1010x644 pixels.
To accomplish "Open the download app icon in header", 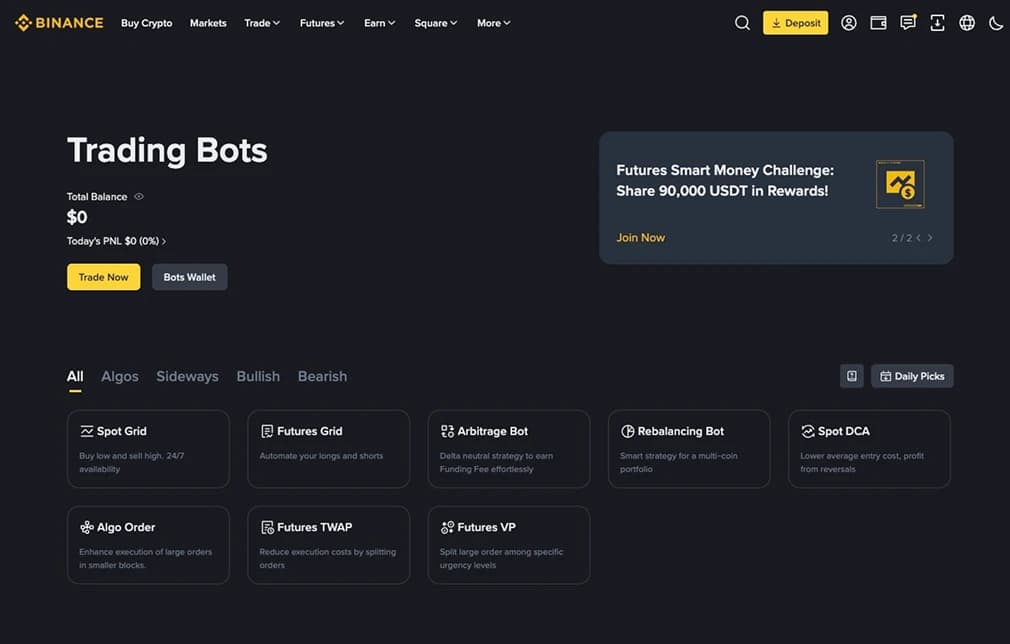I will 937,21.
